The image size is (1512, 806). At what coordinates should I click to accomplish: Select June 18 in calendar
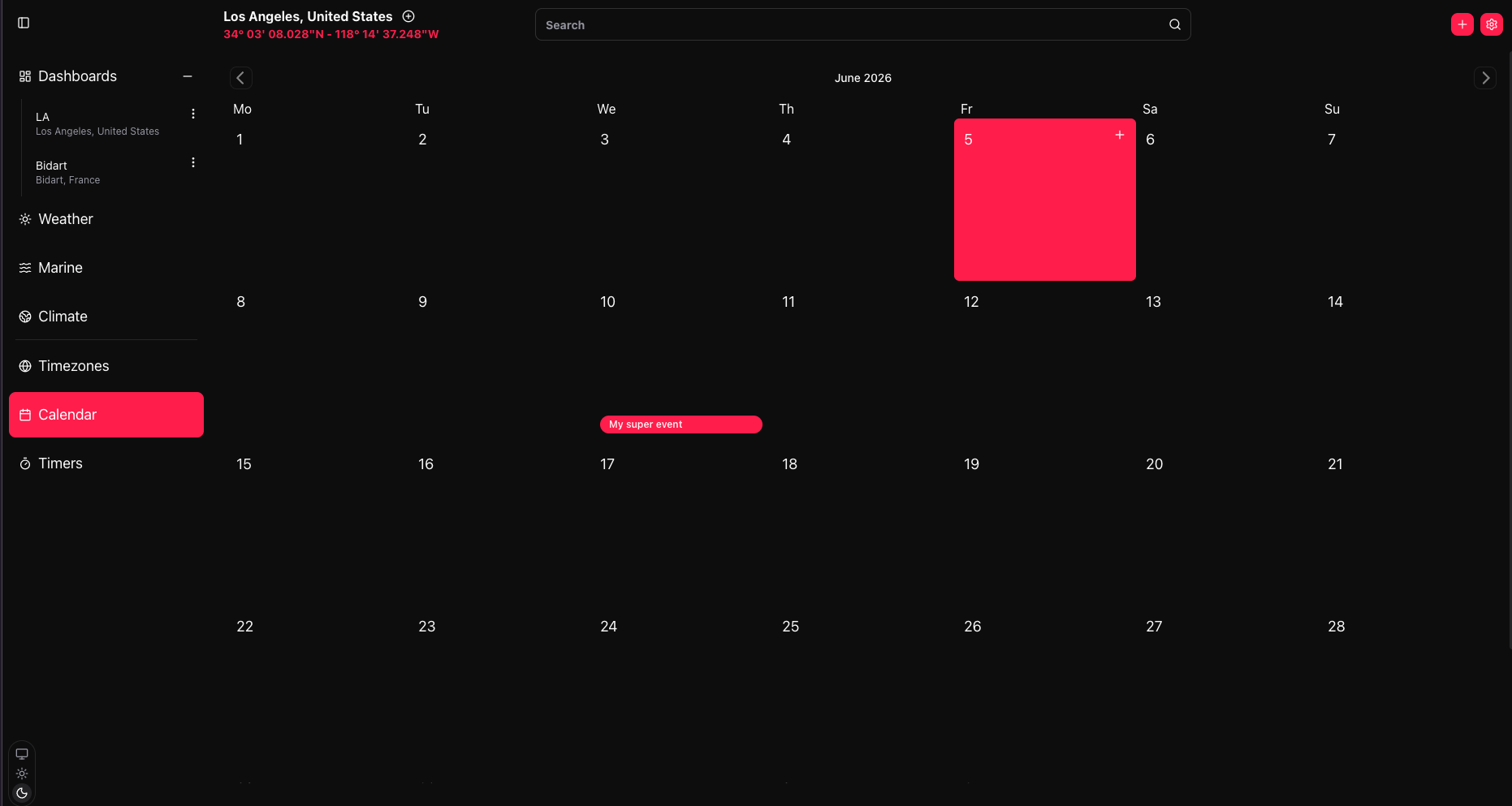coord(863,524)
